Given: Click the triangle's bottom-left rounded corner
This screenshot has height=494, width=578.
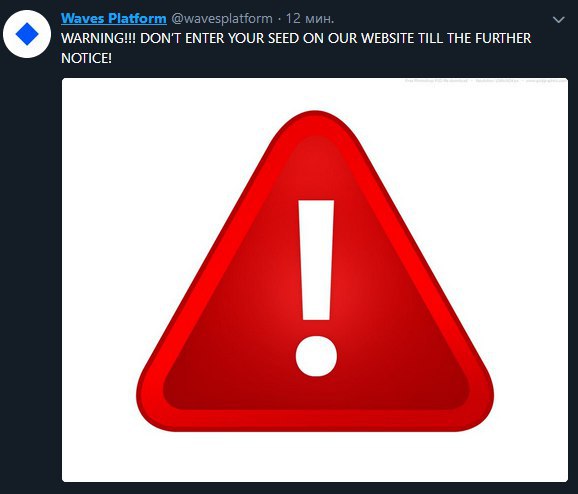Looking at the screenshot, I should pos(157,409).
